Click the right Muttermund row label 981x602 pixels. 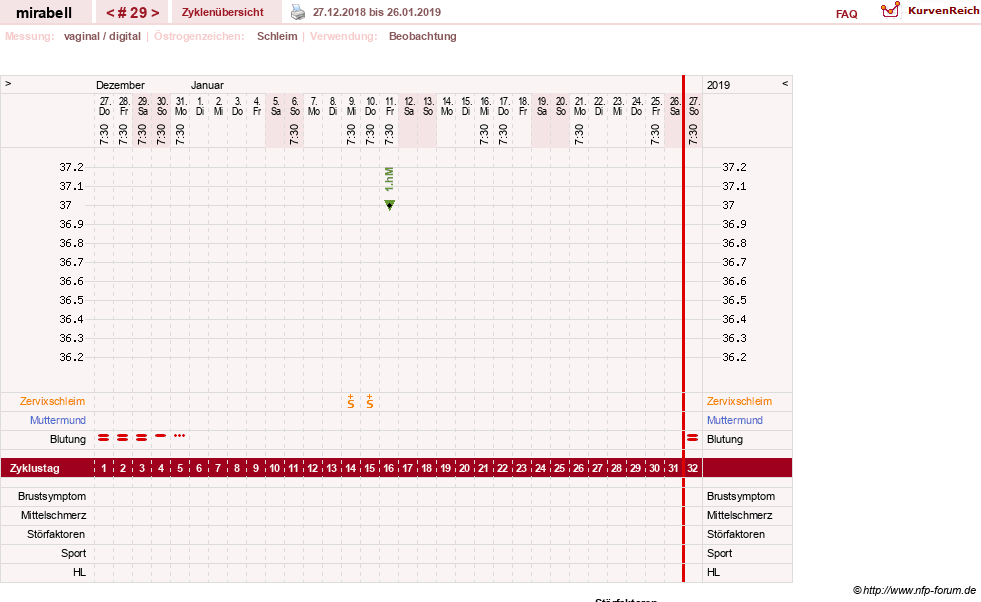[x=735, y=420]
